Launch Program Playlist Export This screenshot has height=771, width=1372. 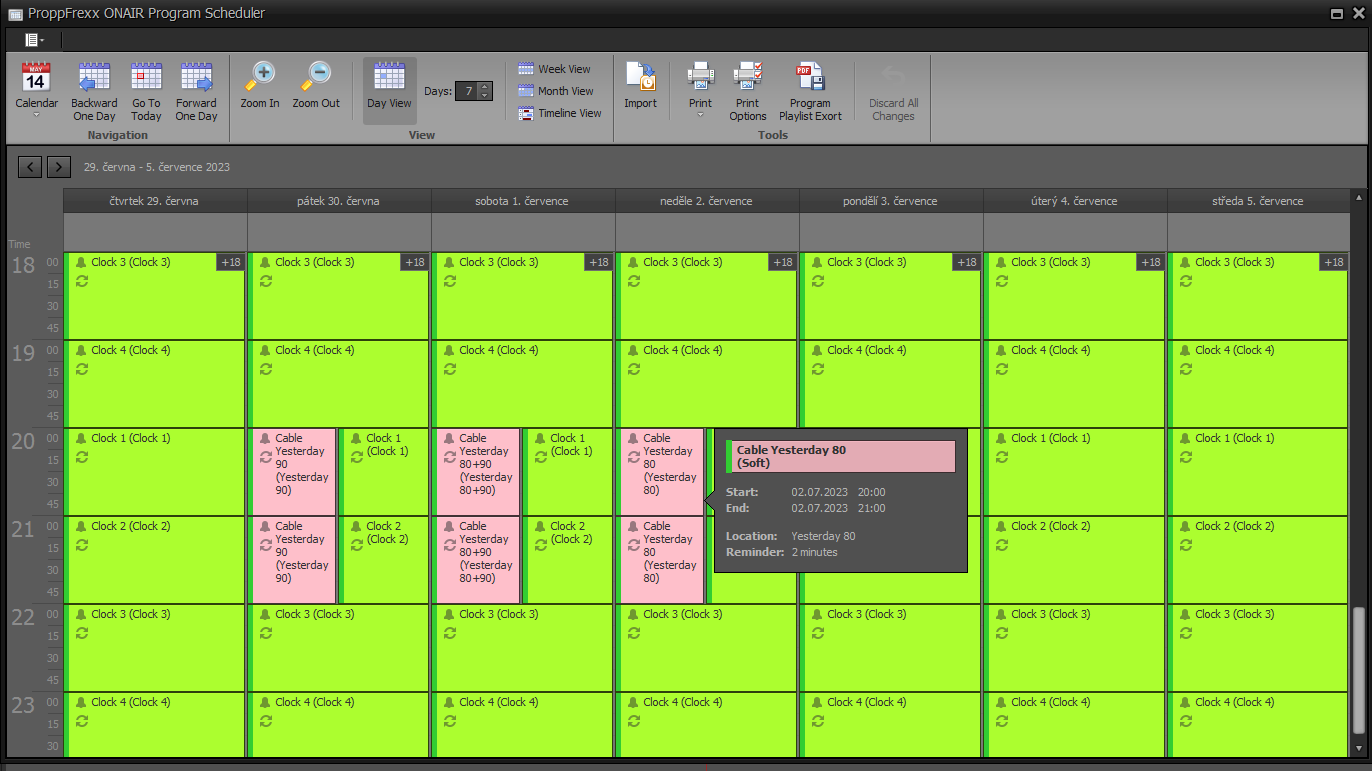810,90
